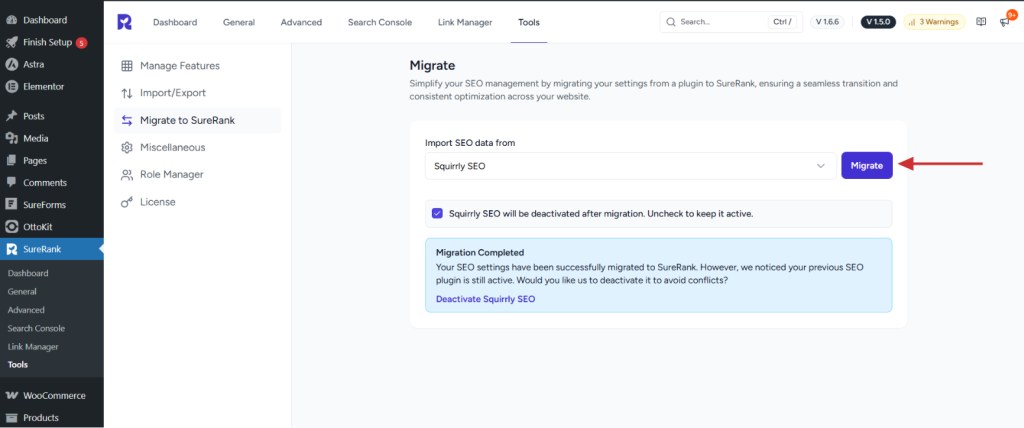Open SureRank Dashboard submenu in WordPress sidebar

pyautogui.click(x=28, y=273)
